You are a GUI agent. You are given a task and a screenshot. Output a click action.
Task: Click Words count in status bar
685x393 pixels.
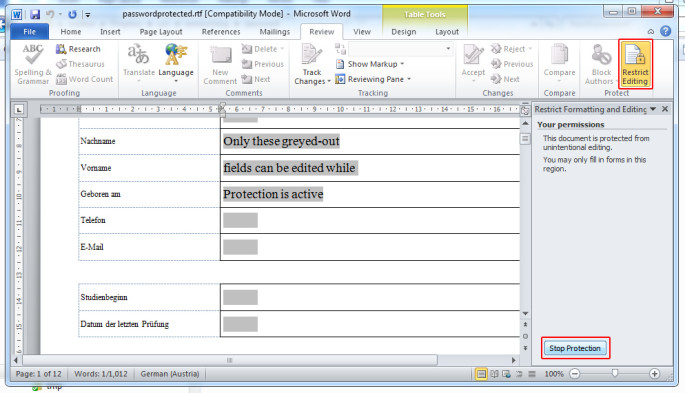click(x=101, y=374)
